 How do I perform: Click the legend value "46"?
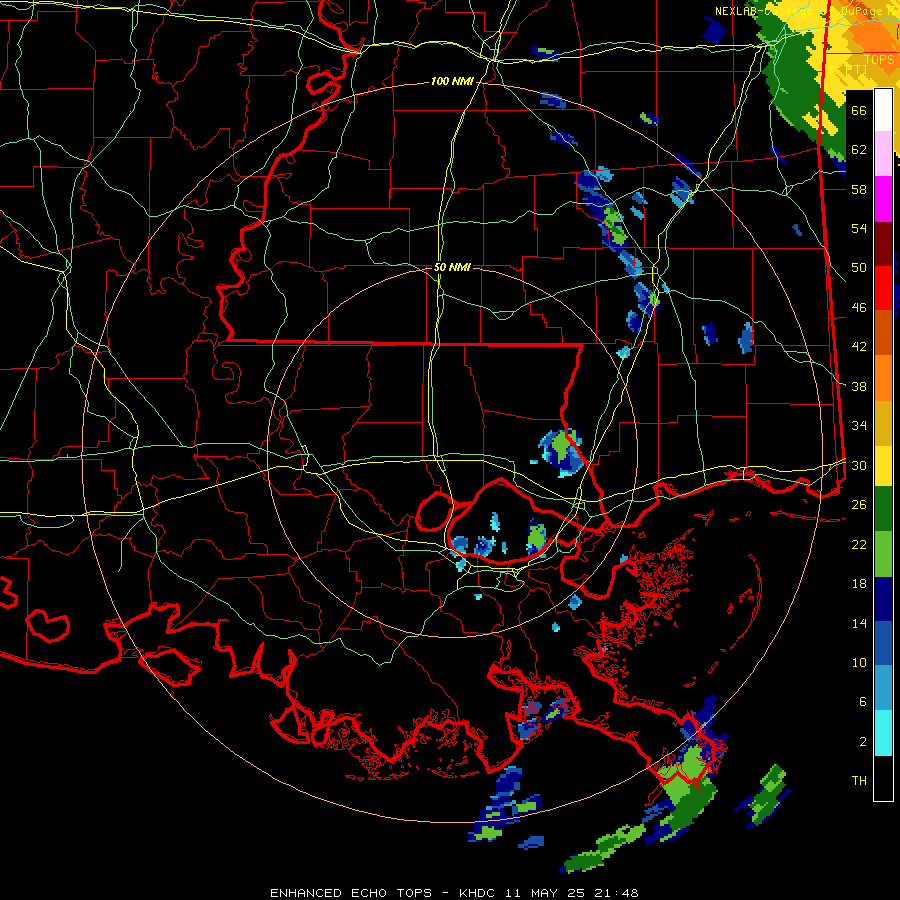click(859, 308)
